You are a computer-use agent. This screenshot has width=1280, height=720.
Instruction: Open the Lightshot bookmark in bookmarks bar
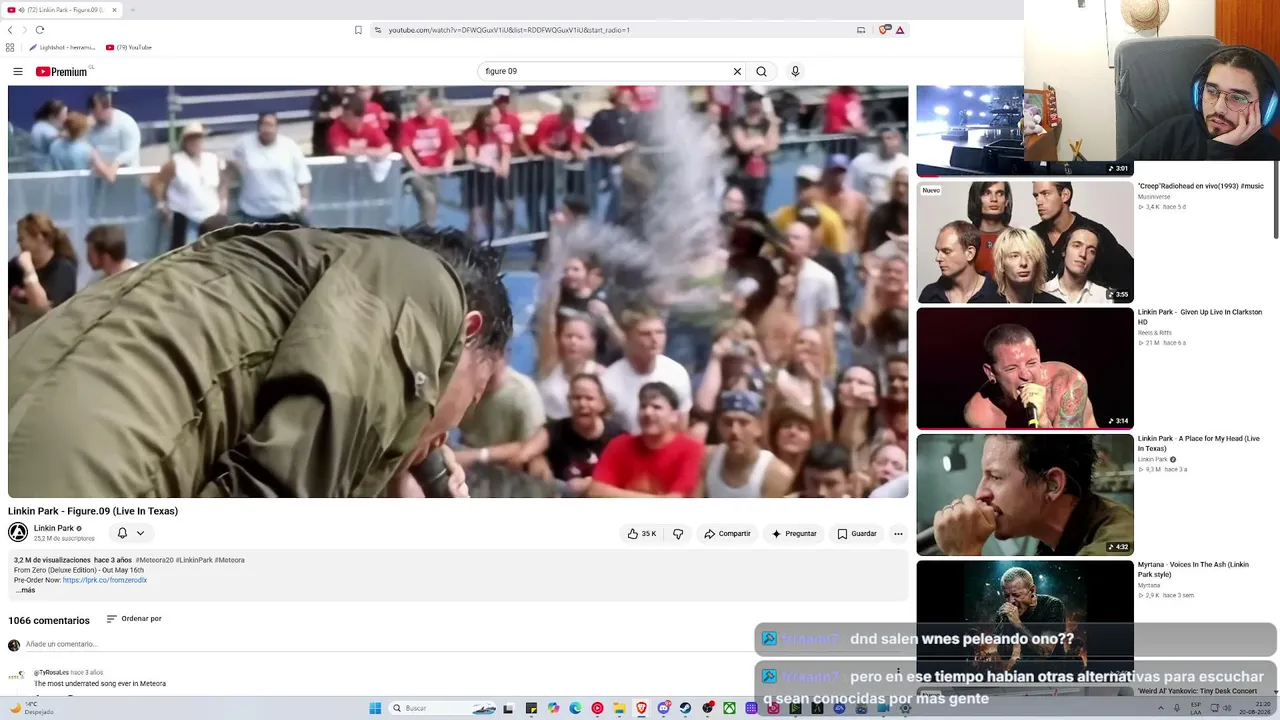[62, 47]
